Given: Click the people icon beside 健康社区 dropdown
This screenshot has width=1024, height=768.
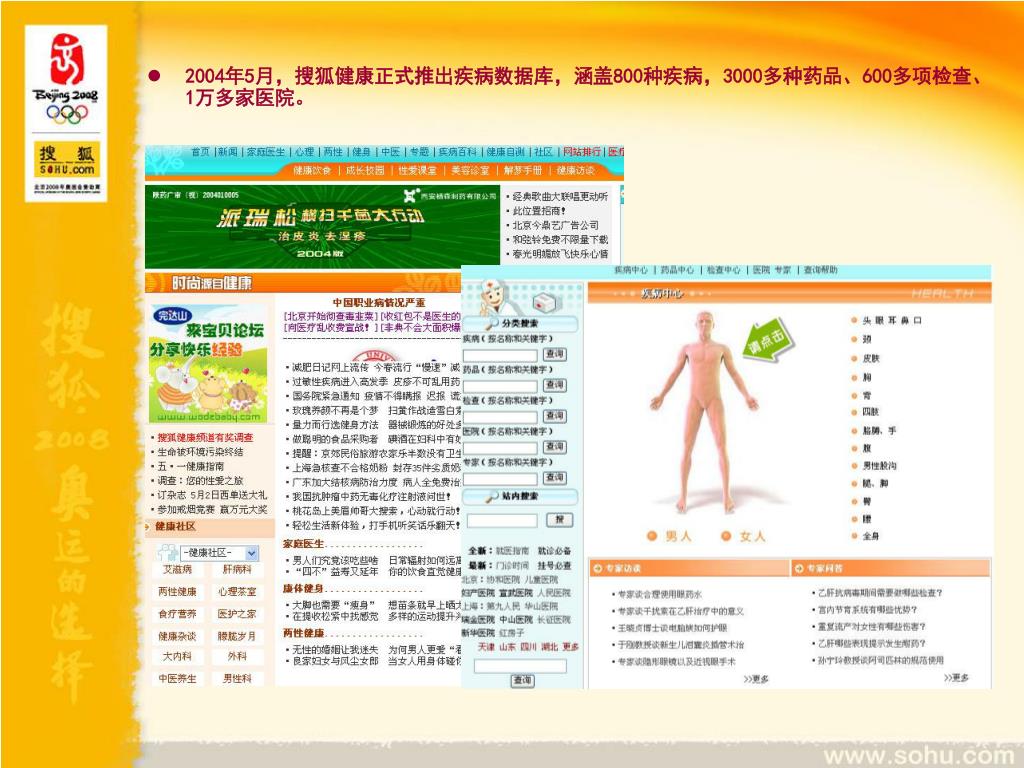Looking at the screenshot, I should tap(168, 552).
